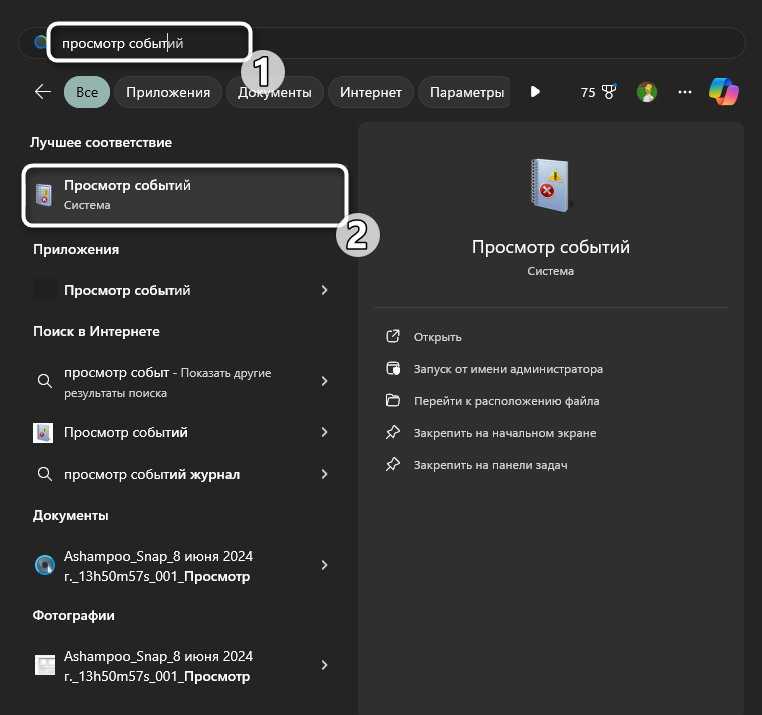Expand chevron for "просмотр событий журнал" suggestion
The height and width of the screenshot is (715, 762).
click(x=324, y=474)
